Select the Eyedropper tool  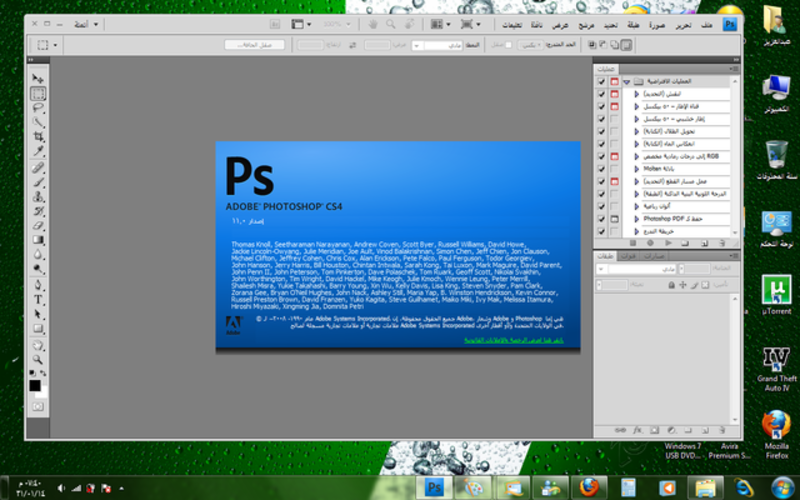(38, 151)
